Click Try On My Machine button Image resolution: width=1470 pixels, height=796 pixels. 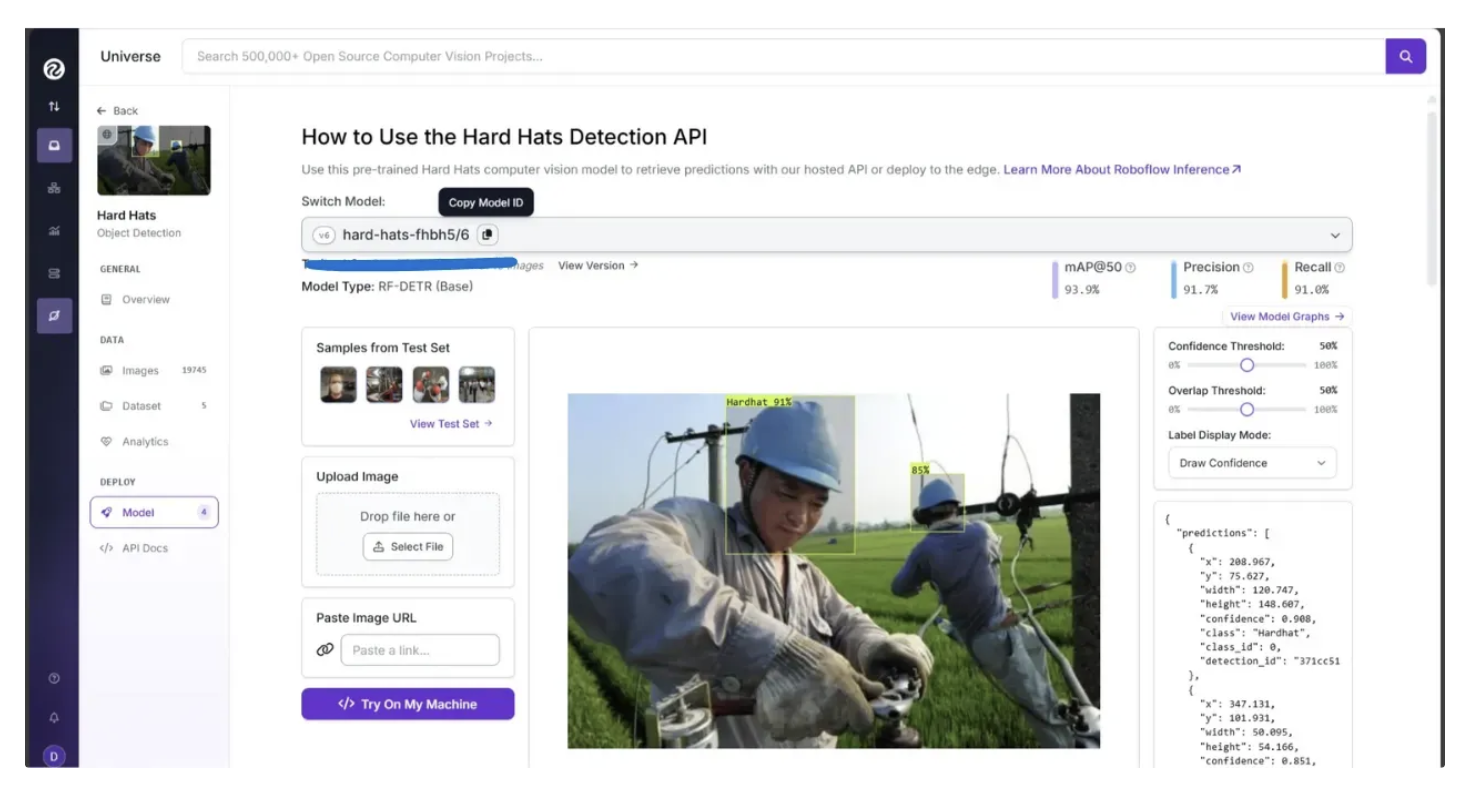click(x=408, y=704)
